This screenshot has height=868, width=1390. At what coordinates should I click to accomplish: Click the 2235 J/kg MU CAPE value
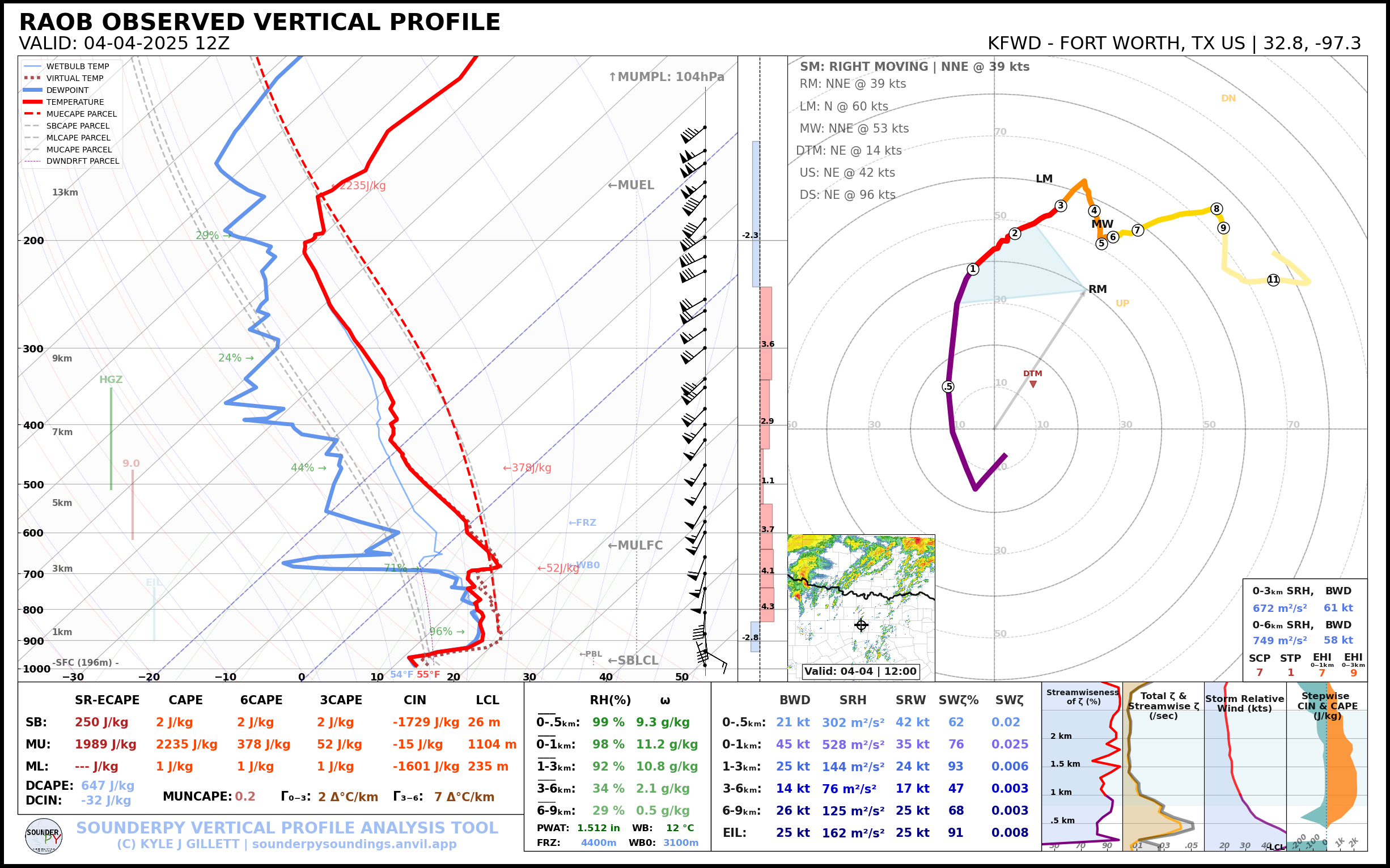(186, 744)
